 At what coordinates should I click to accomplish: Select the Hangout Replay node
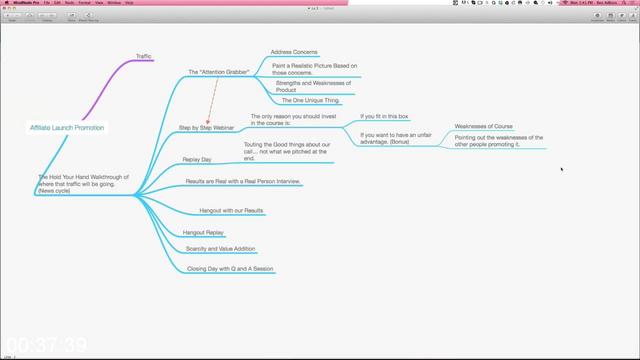(x=203, y=233)
